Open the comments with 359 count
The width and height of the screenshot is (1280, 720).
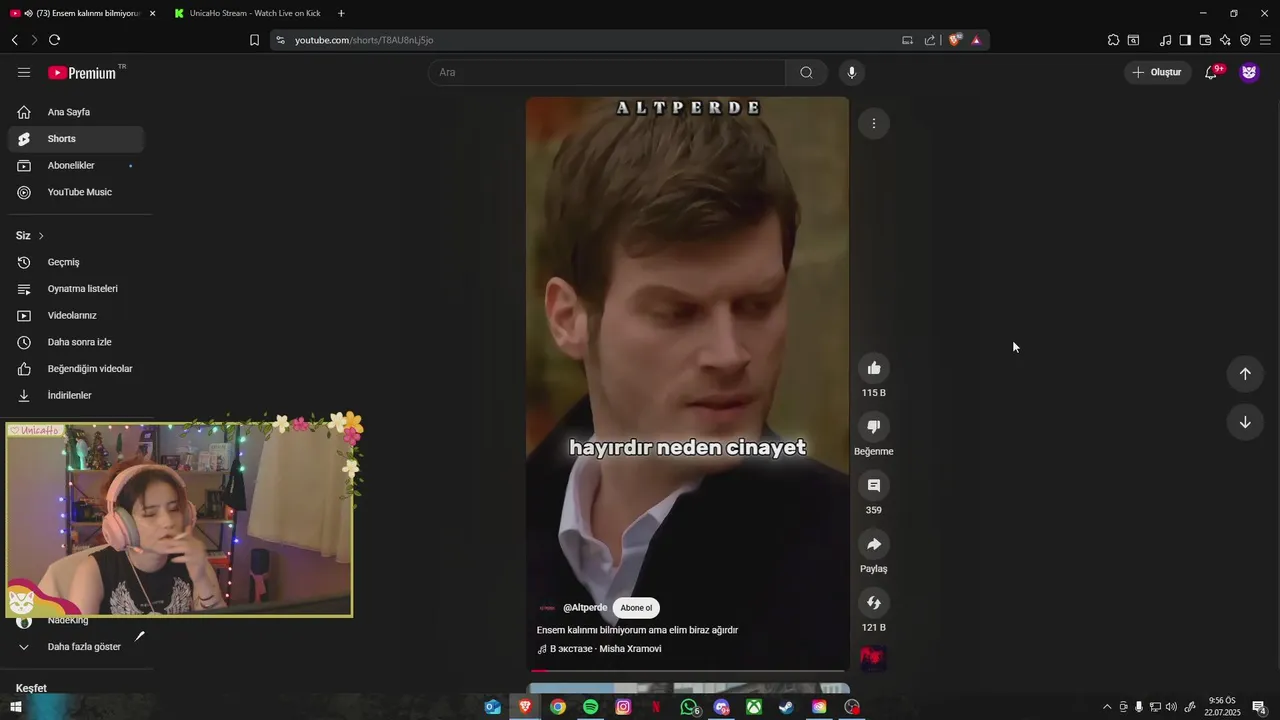874,485
